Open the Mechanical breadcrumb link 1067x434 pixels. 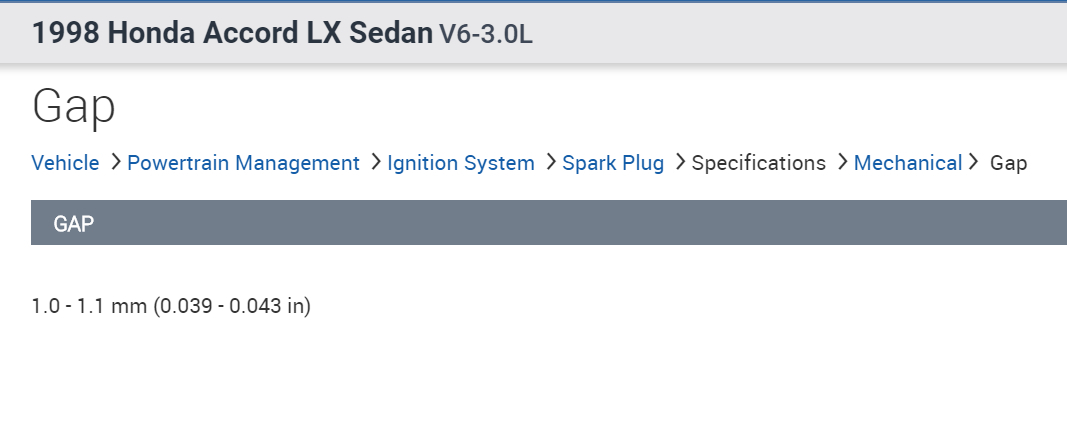point(907,163)
